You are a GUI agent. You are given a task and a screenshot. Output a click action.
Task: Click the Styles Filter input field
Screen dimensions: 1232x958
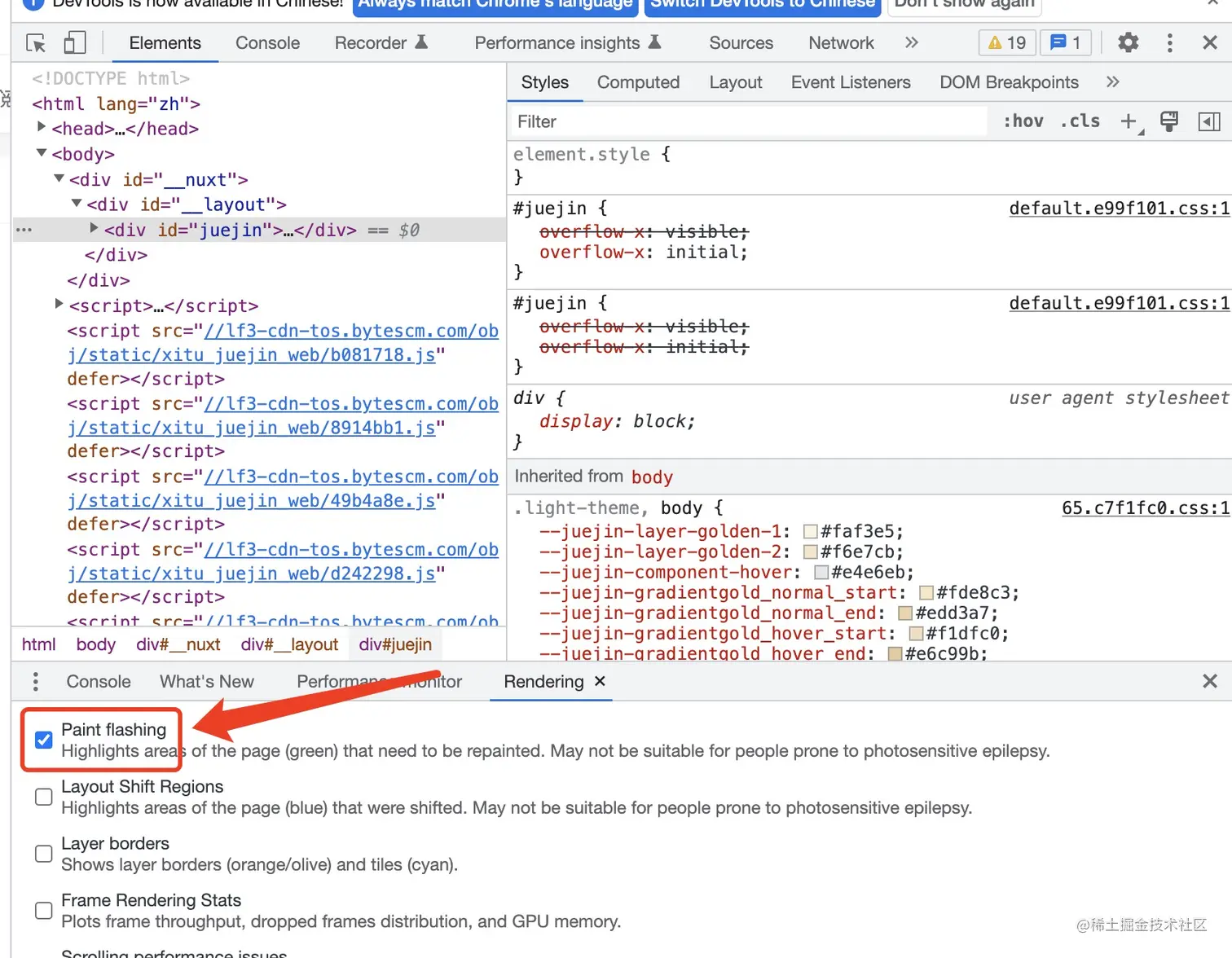point(748,121)
